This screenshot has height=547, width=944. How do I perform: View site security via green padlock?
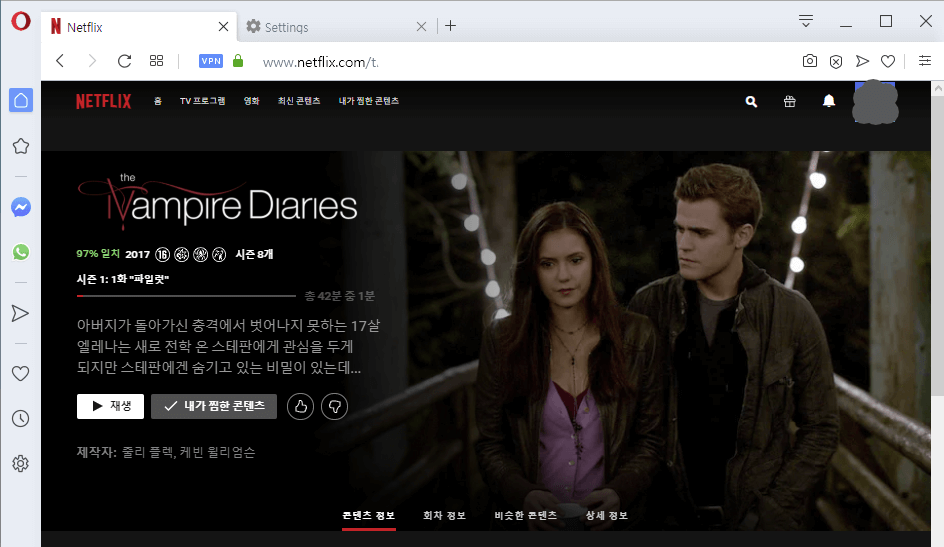[238, 61]
